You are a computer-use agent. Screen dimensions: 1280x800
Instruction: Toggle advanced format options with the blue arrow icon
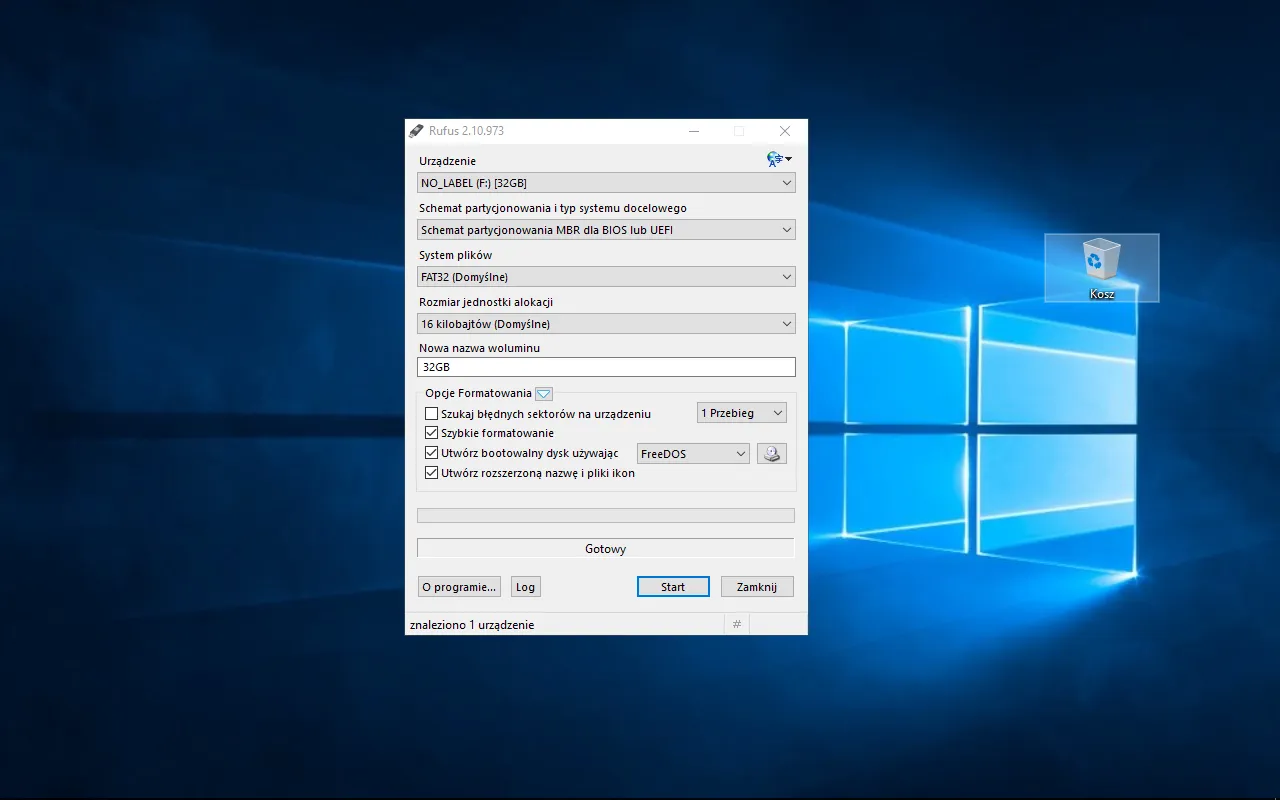(x=543, y=393)
